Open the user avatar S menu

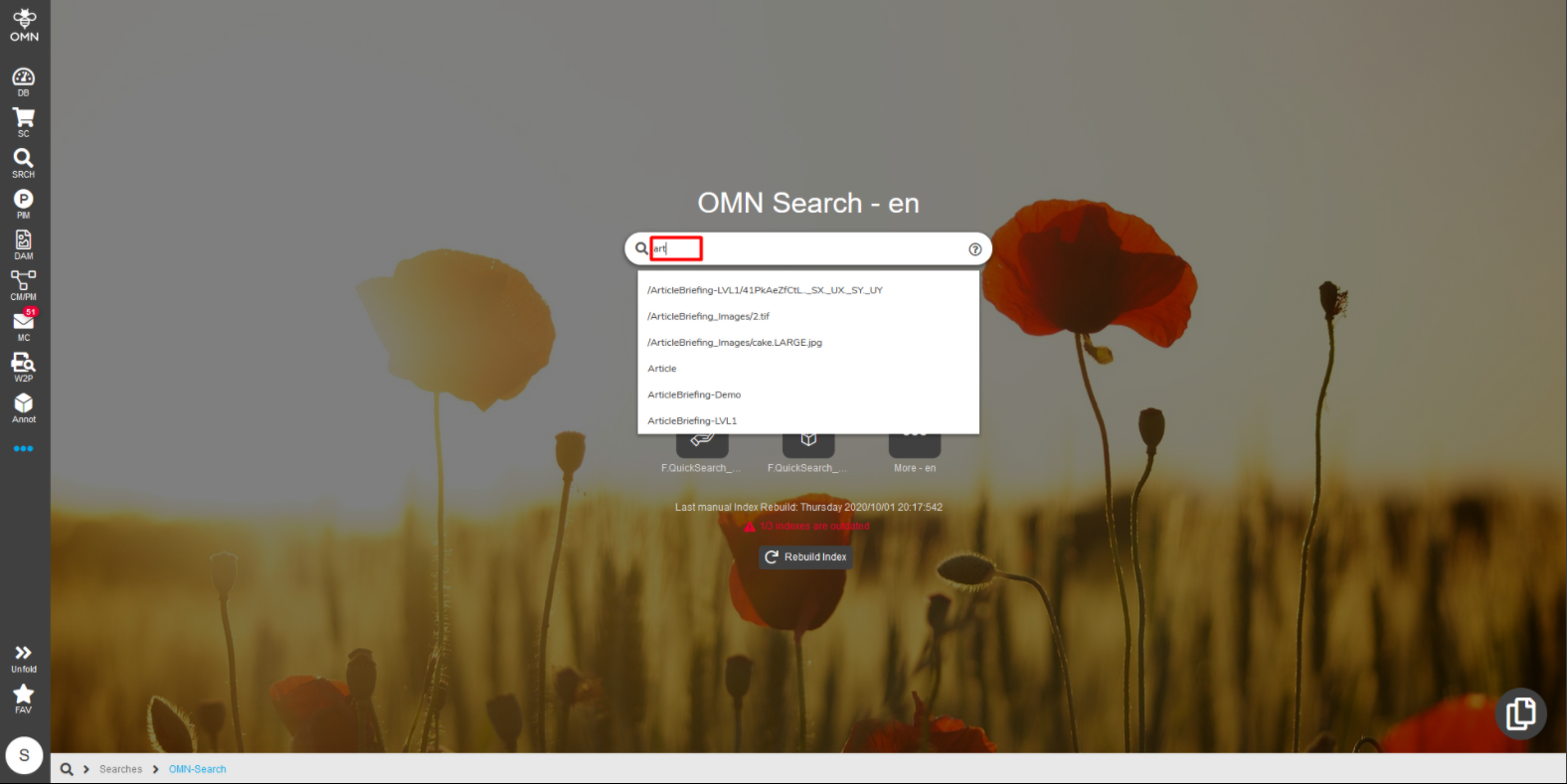[24, 755]
